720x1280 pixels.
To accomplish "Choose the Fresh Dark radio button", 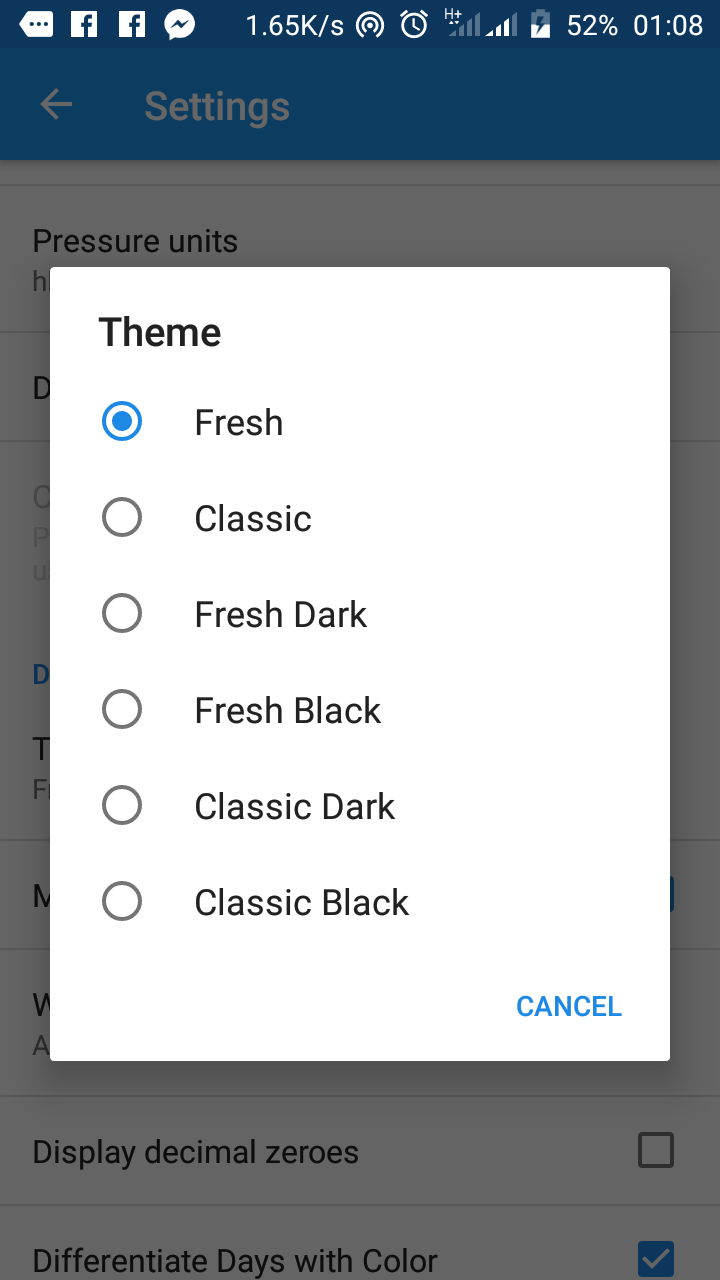I will pyautogui.click(x=122, y=614).
